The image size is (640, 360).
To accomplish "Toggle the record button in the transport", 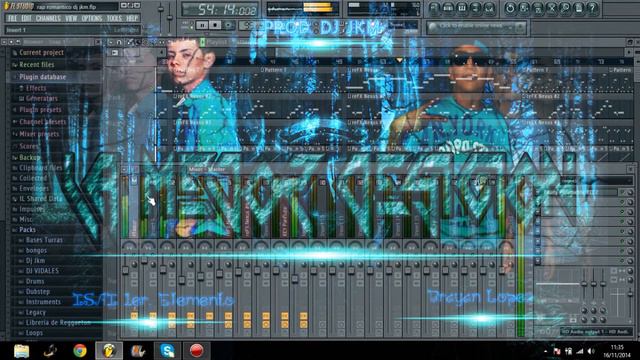I will 229,25.
